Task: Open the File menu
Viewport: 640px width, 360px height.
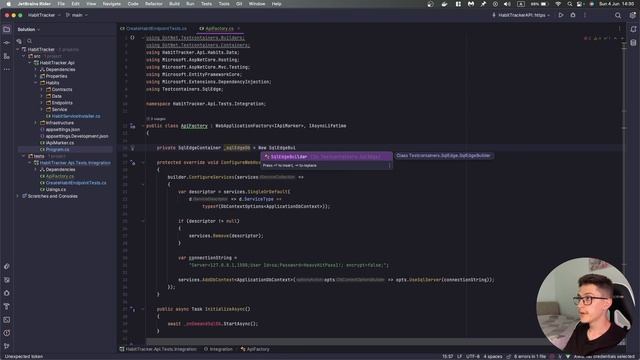Action: 61,4
